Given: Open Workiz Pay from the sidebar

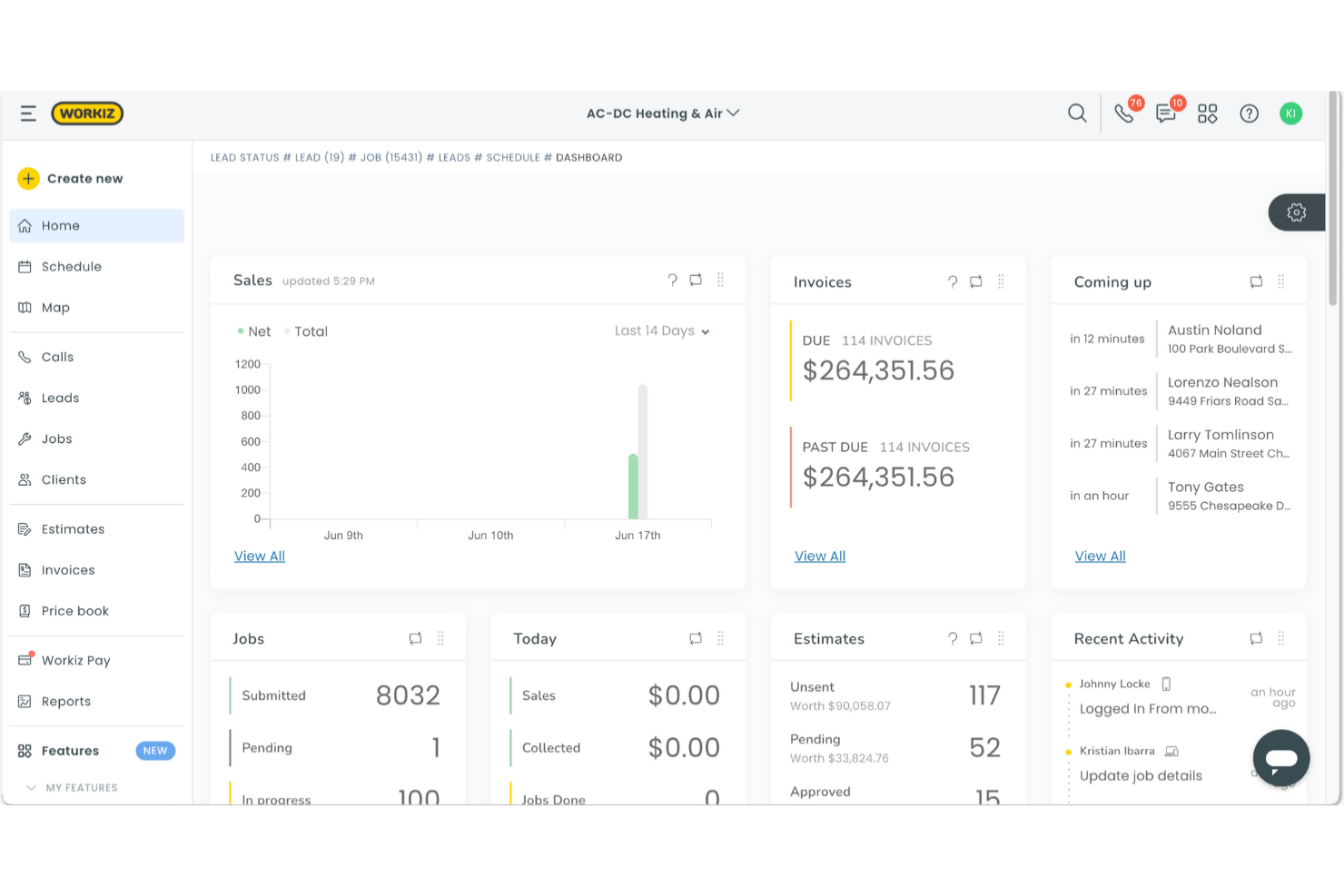Looking at the screenshot, I should tap(75, 660).
